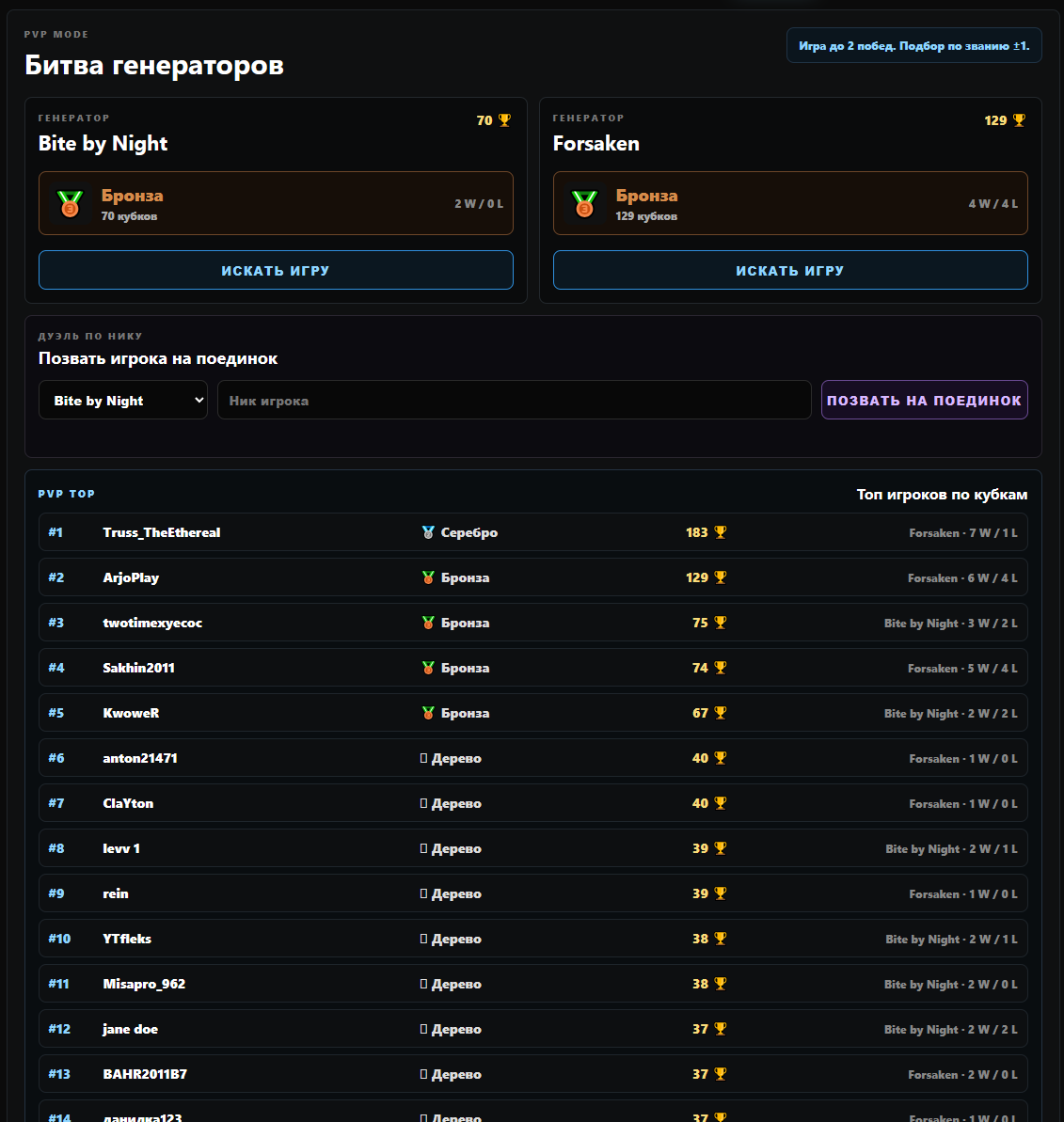This screenshot has width=1064, height=1122.
Task: Click the Позвать игрока на поединок heading
Action: (158, 358)
